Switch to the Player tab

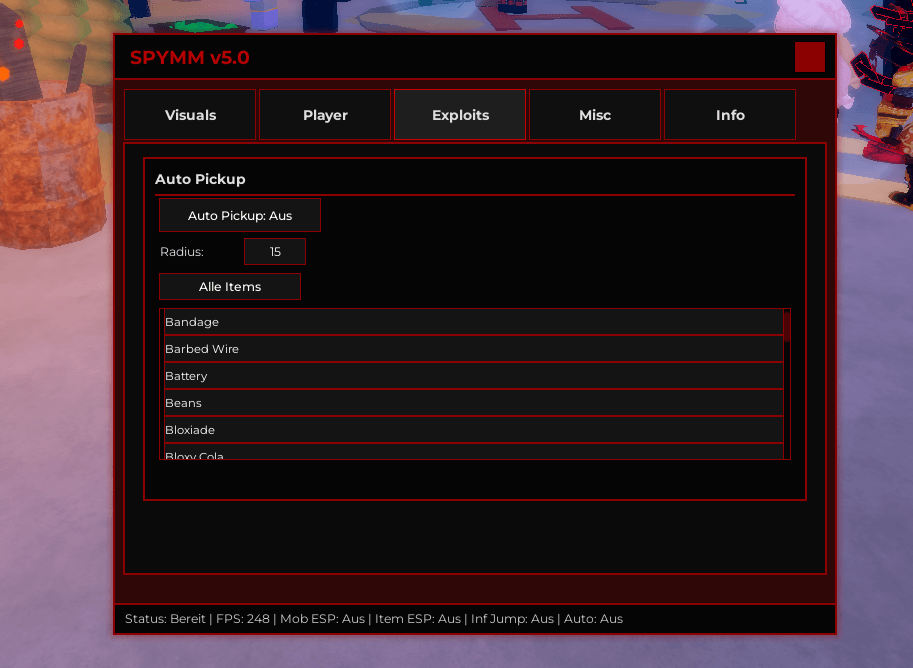tap(325, 115)
